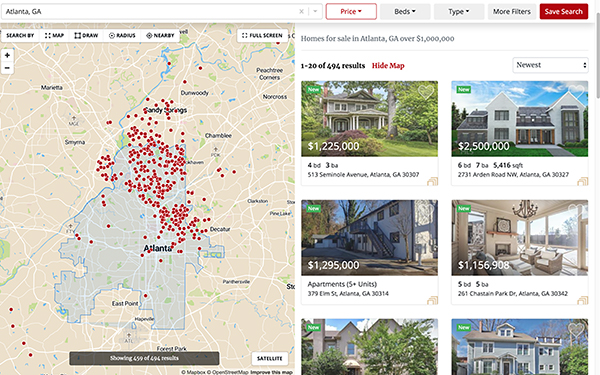The image size is (600, 375).
Task: Favorite the $2,500,000 Arden Road listing
Action: (x=576, y=91)
